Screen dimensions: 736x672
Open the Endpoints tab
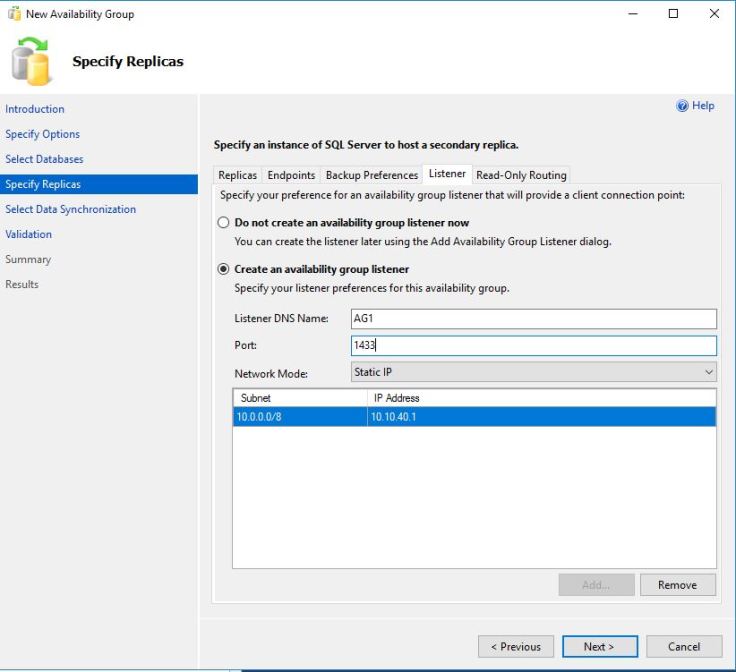pyautogui.click(x=291, y=175)
